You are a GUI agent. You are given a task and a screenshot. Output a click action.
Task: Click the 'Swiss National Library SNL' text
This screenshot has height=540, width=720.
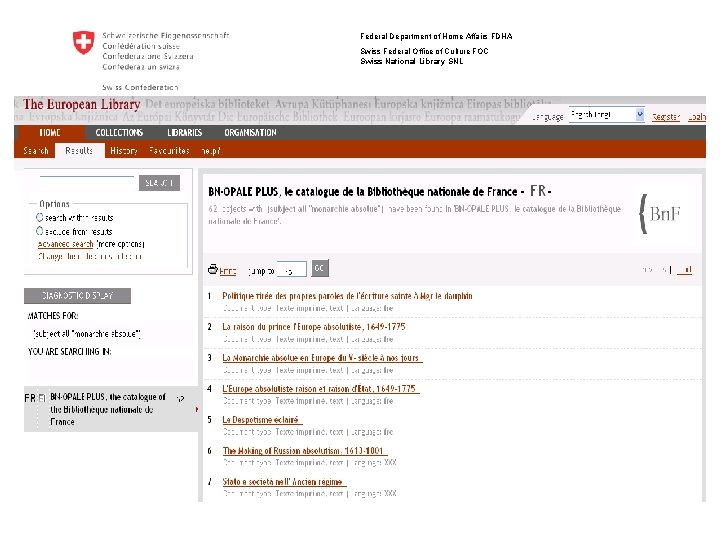pyautogui.click(x=411, y=61)
